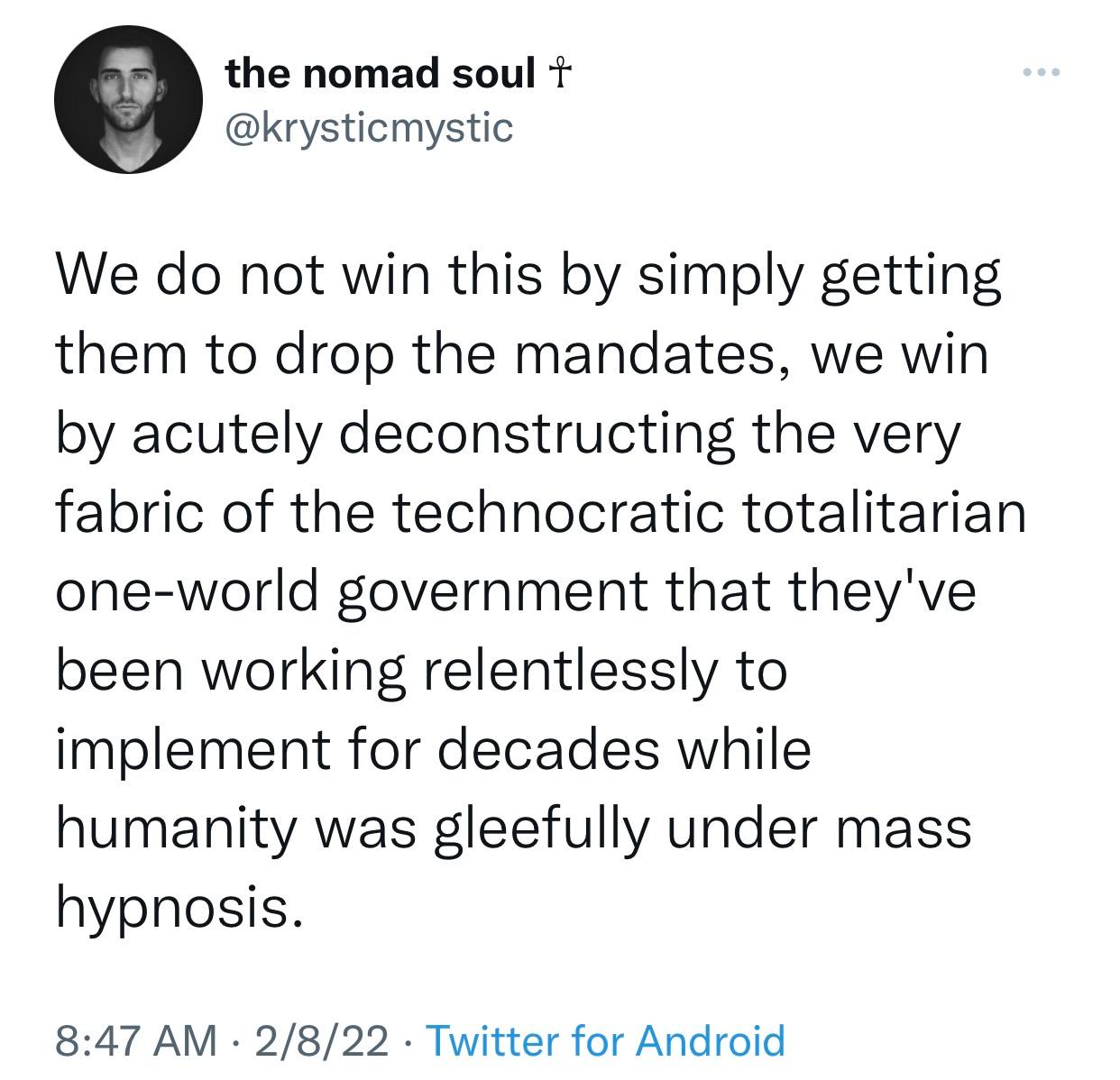Open the nomad soul display name
The height and width of the screenshot is (1080, 1120).
coord(381,73)
